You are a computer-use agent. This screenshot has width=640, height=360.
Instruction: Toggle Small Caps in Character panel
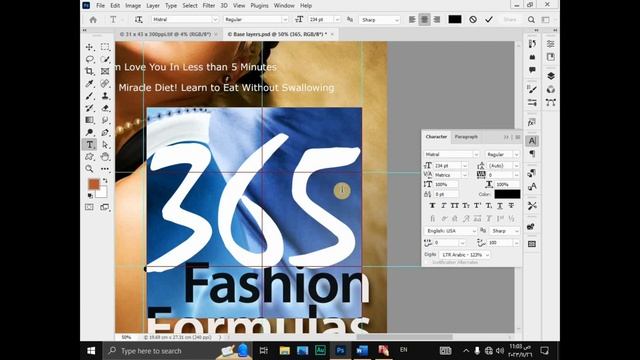(x=466, y=206)
